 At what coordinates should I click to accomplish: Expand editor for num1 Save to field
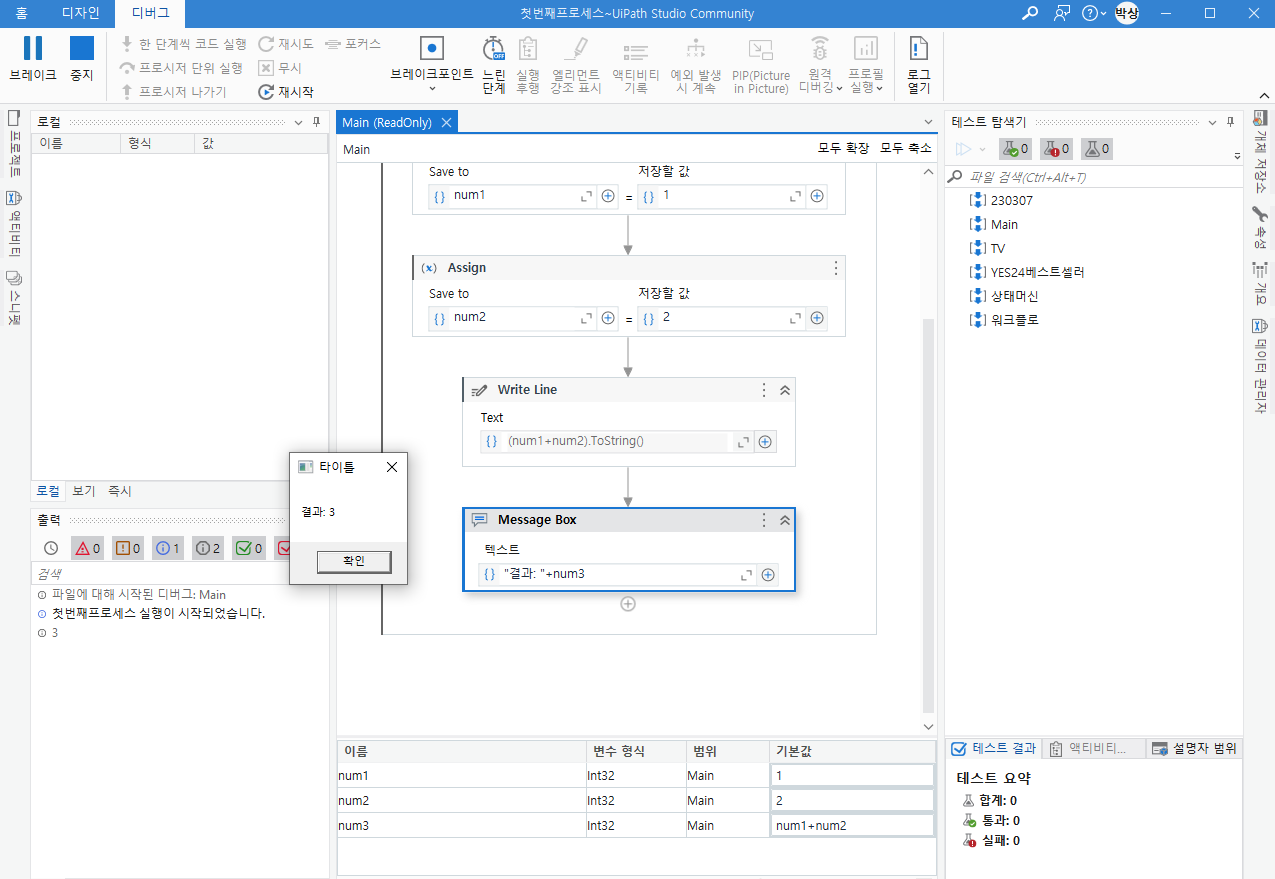[587, 196]
